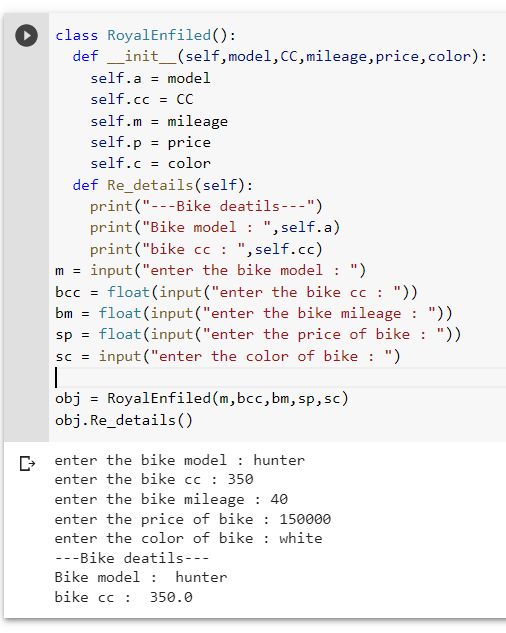Place cursor on class RoyalEnfiled line

click(x=145, y=36)
